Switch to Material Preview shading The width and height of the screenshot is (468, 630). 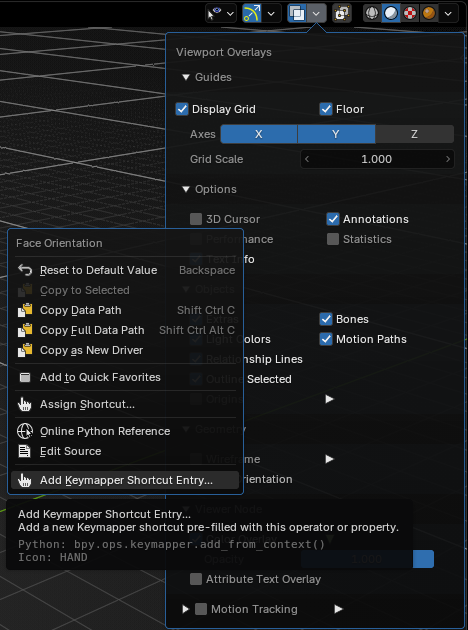(410, 14)
